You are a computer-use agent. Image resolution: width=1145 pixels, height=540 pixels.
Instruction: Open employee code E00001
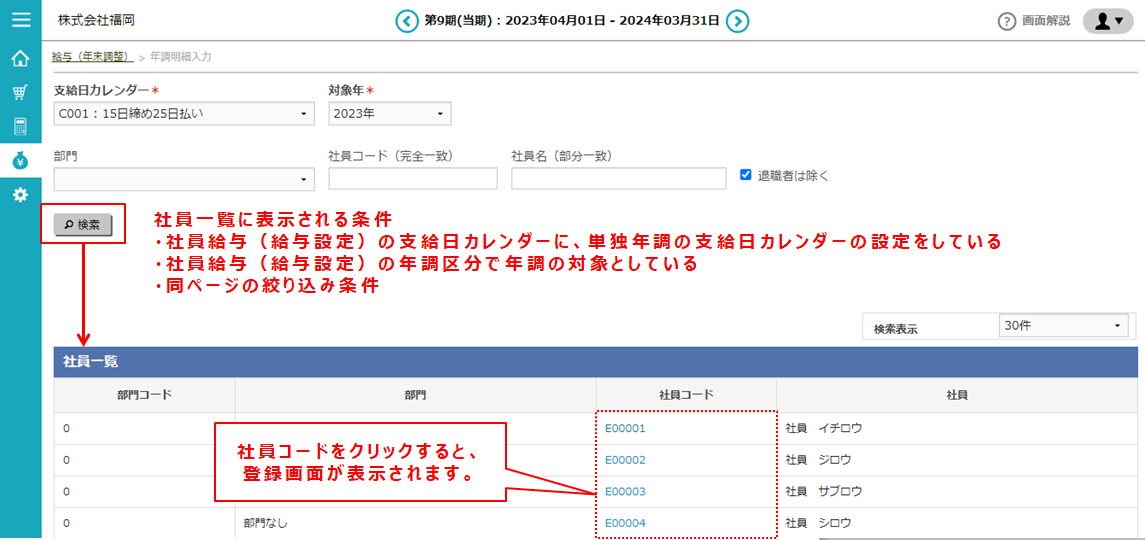point(625,429)
